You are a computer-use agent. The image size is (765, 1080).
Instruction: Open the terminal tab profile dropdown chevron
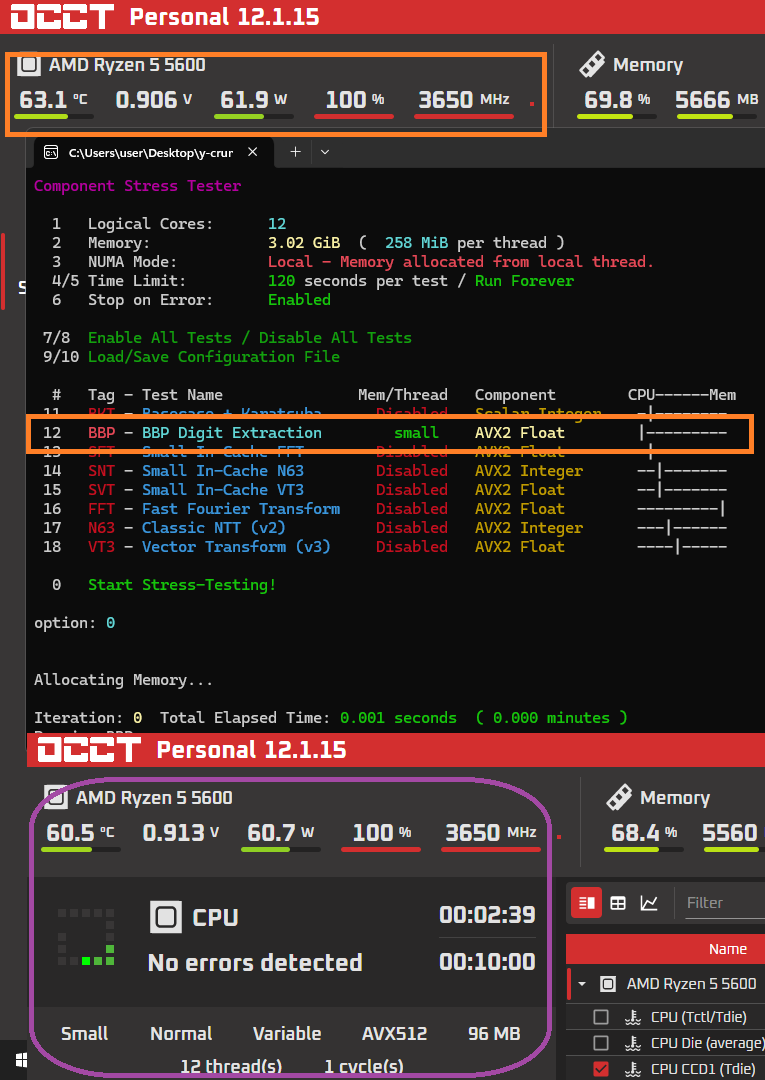[x=325, y=152]
